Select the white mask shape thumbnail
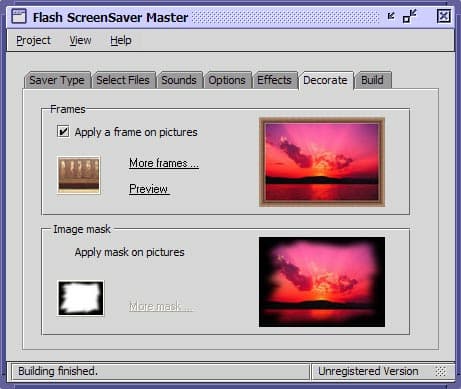This screenshot has height=389, width=461. click(80, 298)
